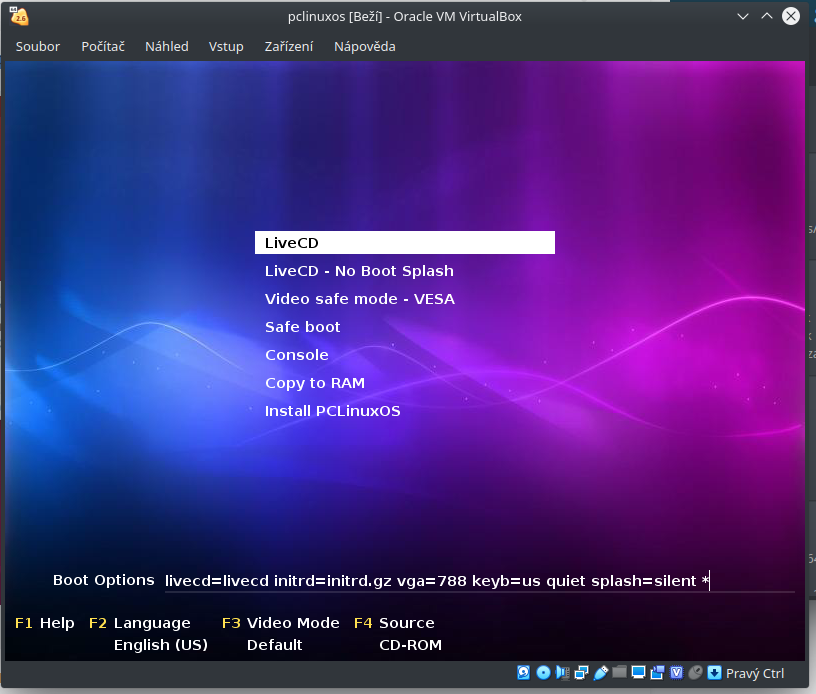Select the Install PCLinuxOS option
Viewport: 816px width, 694px height.
332,410
